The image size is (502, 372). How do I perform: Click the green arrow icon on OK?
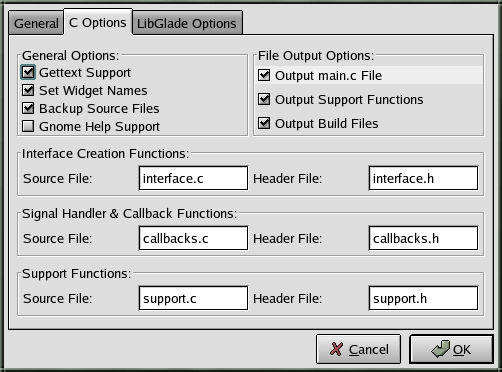point(440,349)
